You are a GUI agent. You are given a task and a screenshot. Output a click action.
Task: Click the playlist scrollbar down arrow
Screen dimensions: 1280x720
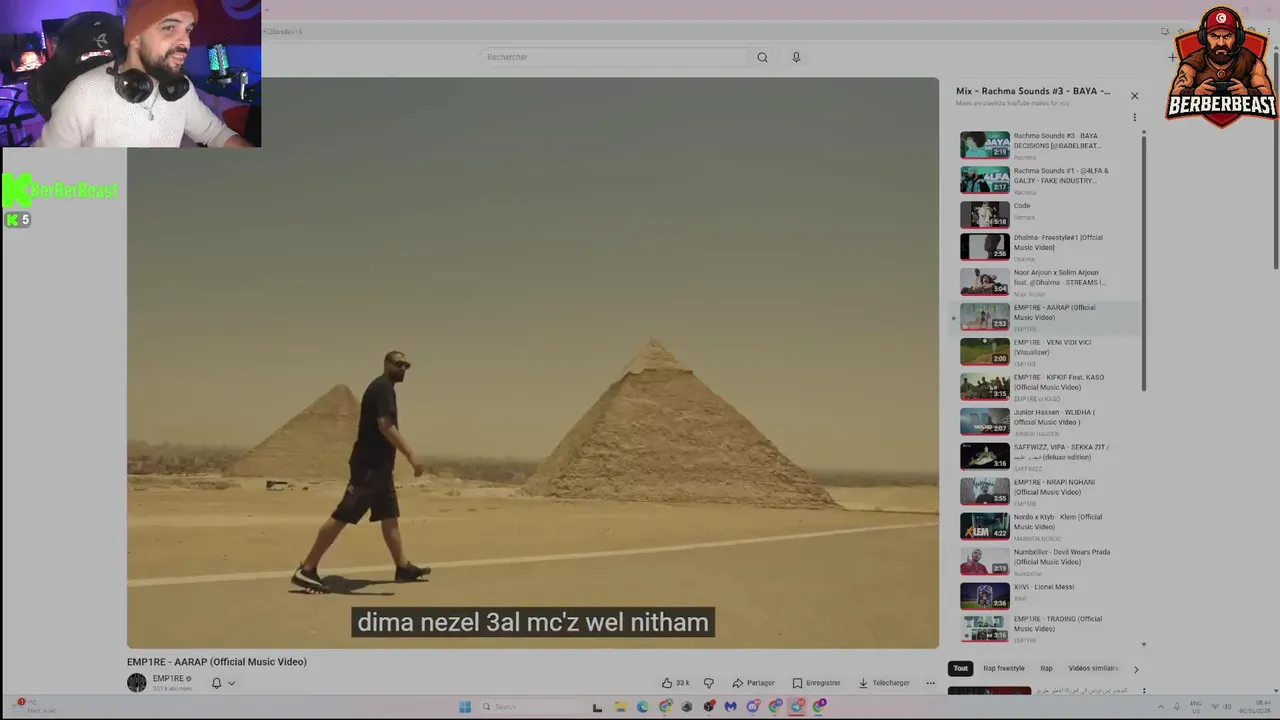(x=1144, y=645)
